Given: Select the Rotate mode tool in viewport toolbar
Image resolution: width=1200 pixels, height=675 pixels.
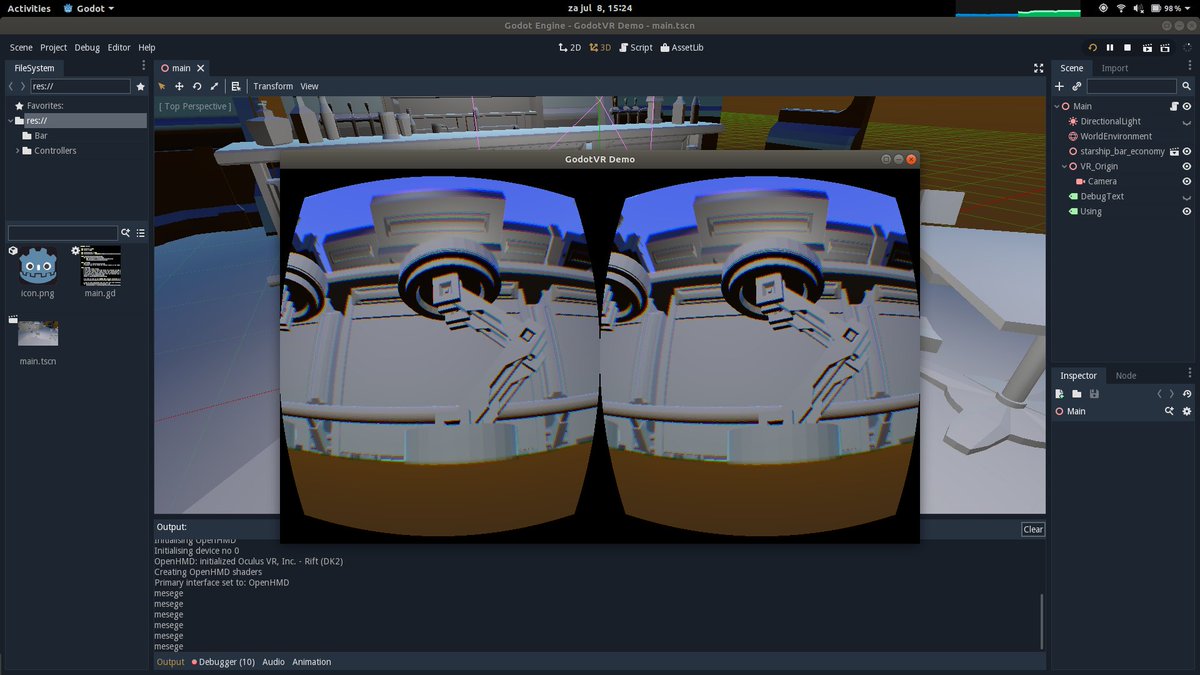Looking at the screenshot, I should pyautogui.click(x=197, y=86).
